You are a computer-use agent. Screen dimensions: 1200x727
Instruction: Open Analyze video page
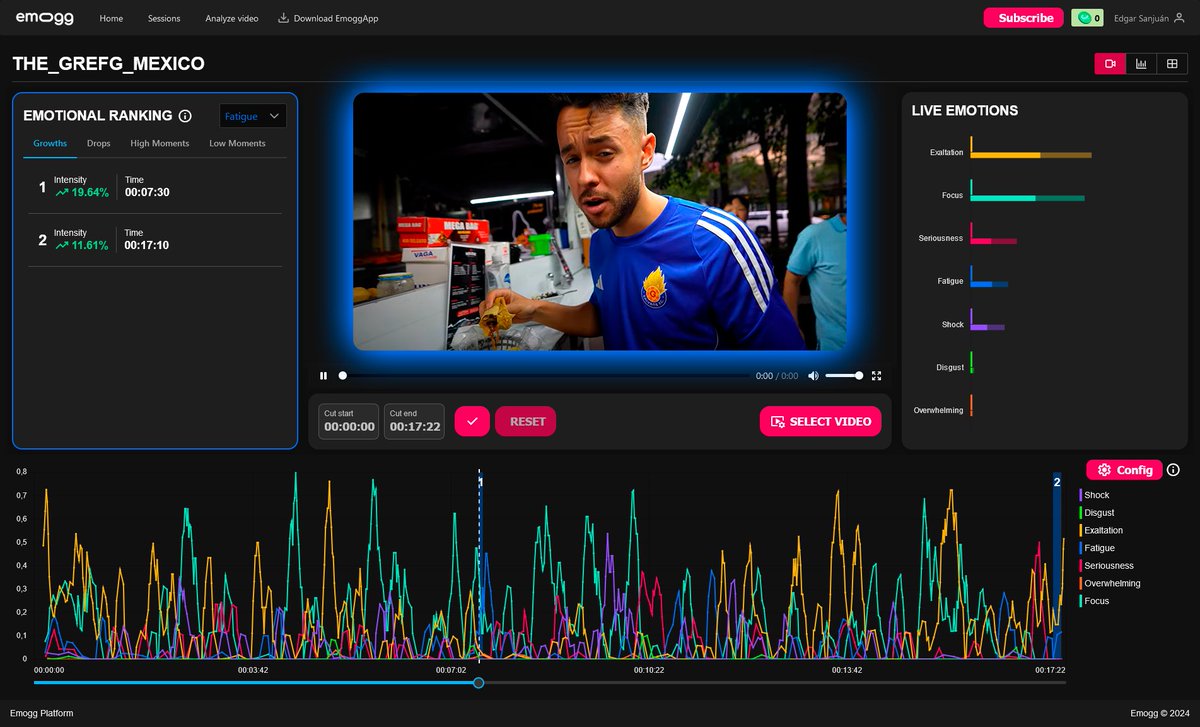tap(231, 18)
